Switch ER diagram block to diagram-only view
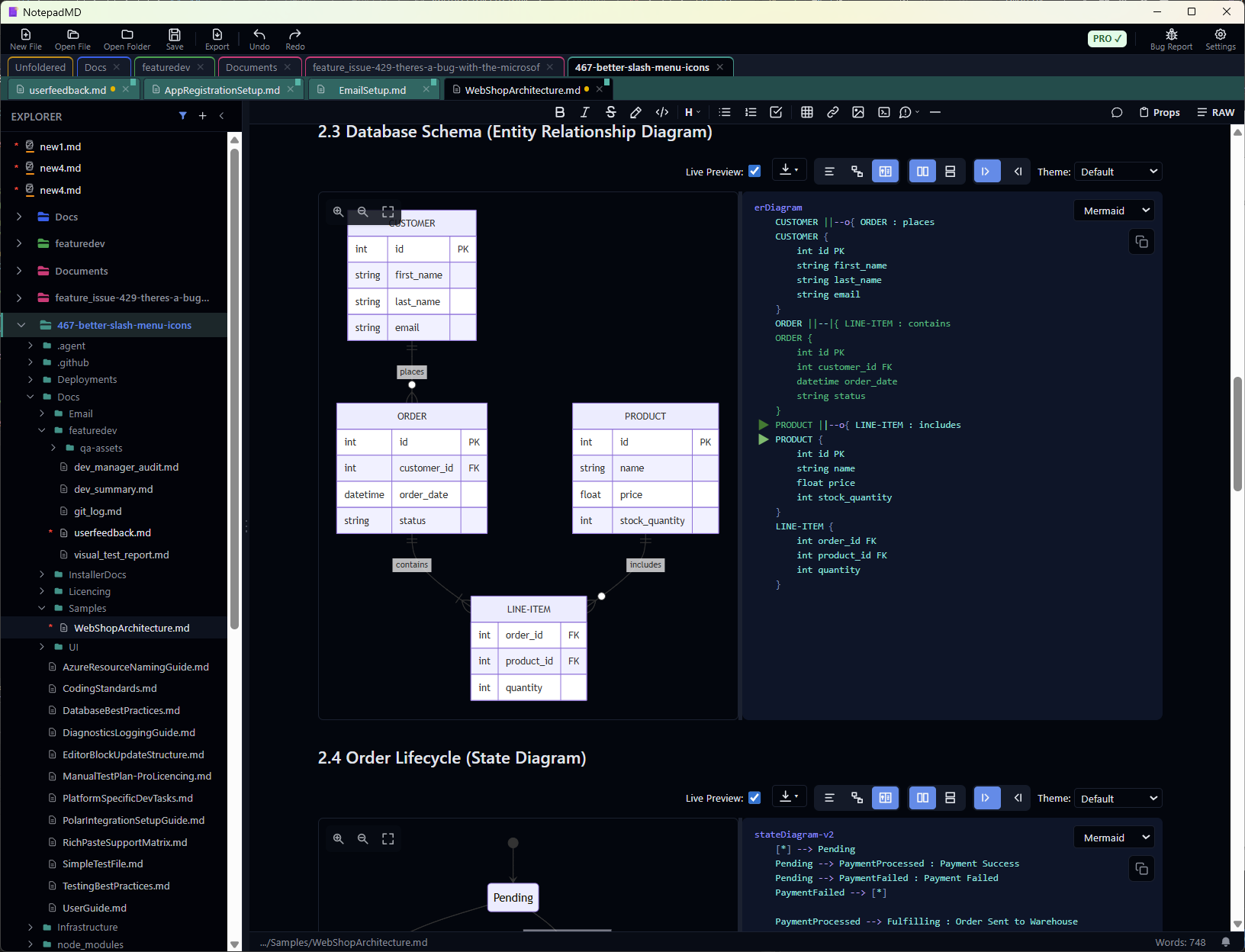The image size is (1245, 952). 857,172
